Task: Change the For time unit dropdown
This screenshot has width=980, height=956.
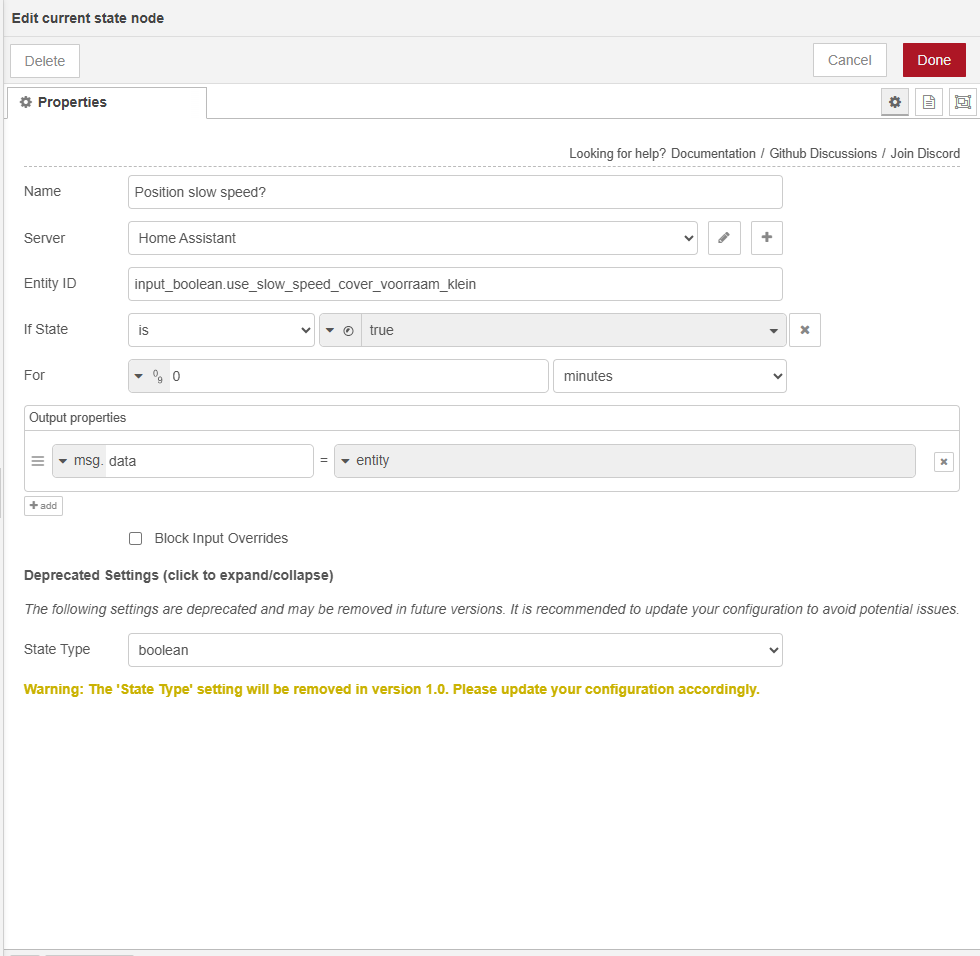Action: [x=669, y=376]
